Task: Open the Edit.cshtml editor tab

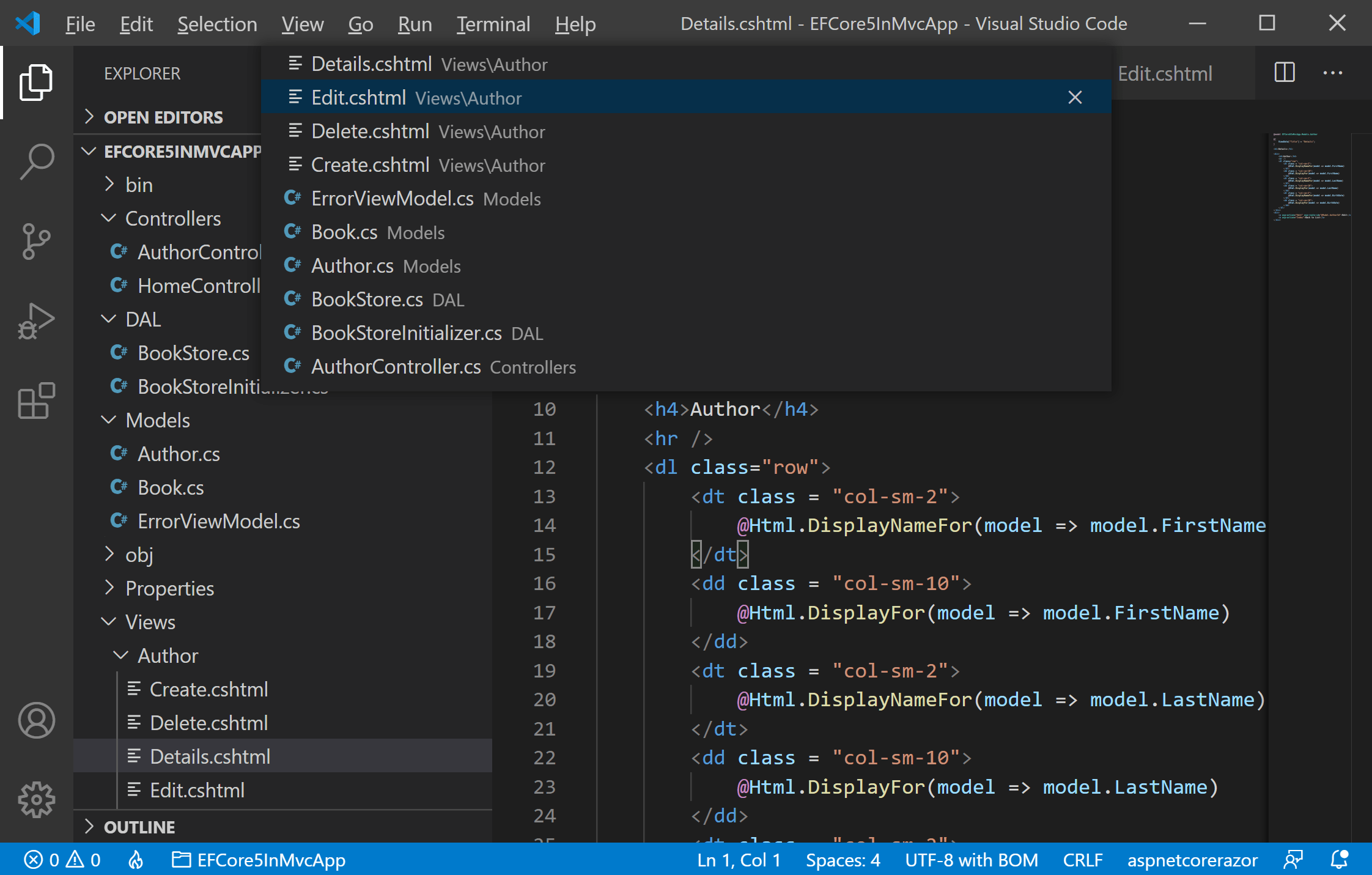Action: click(x=1165, y=73)
